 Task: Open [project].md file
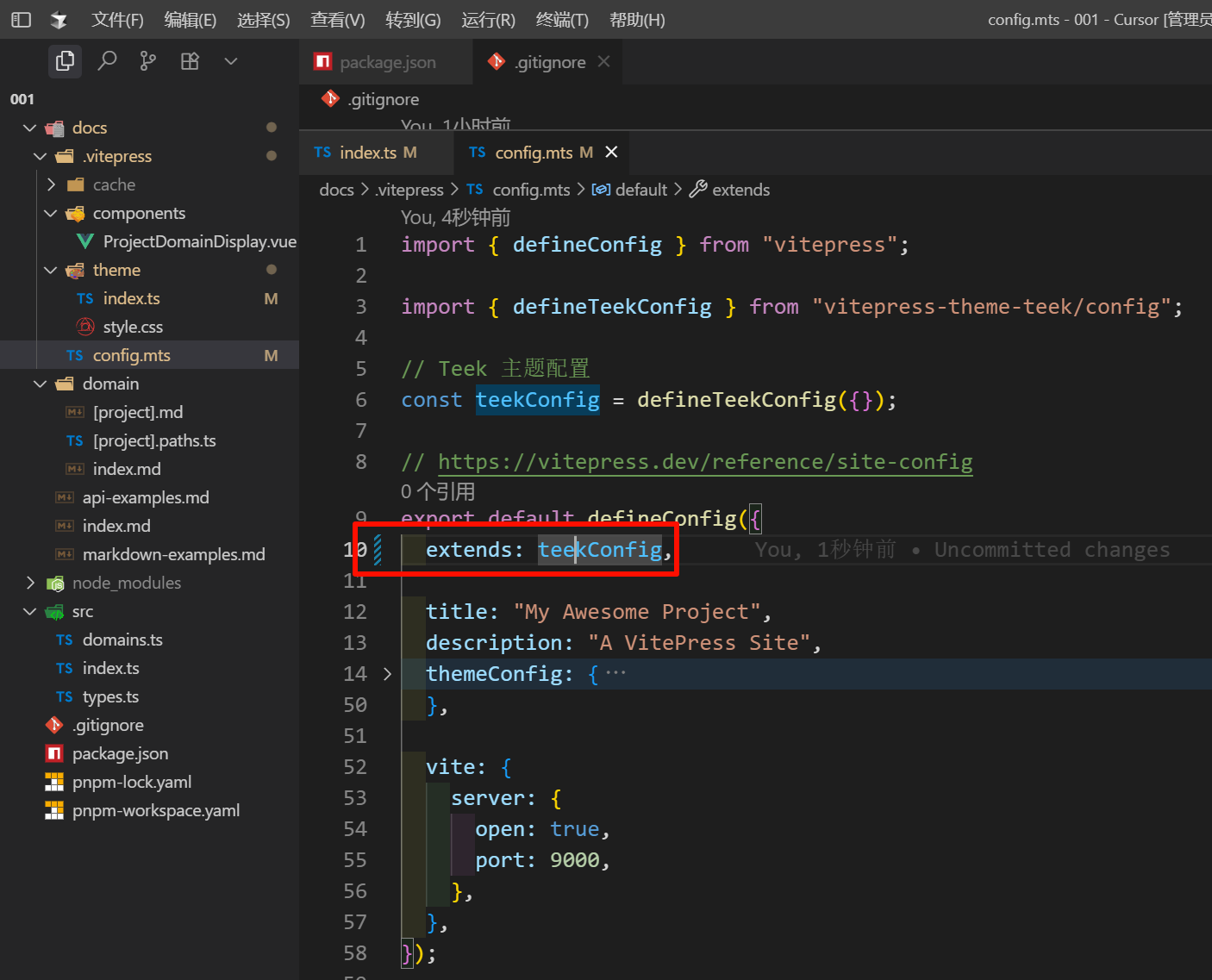138,412
